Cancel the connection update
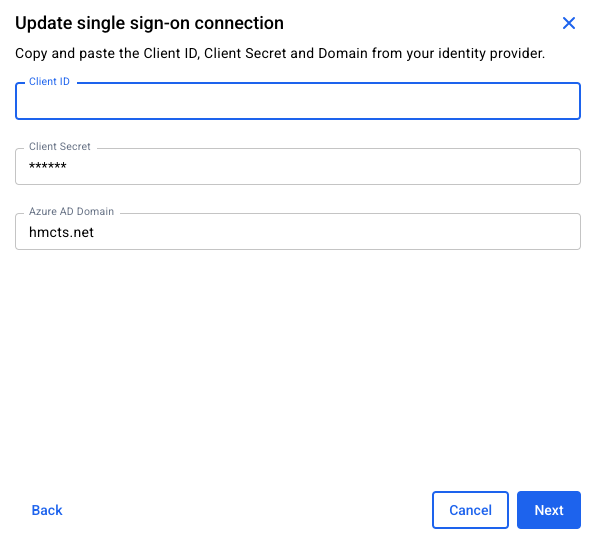 [470, 510]
